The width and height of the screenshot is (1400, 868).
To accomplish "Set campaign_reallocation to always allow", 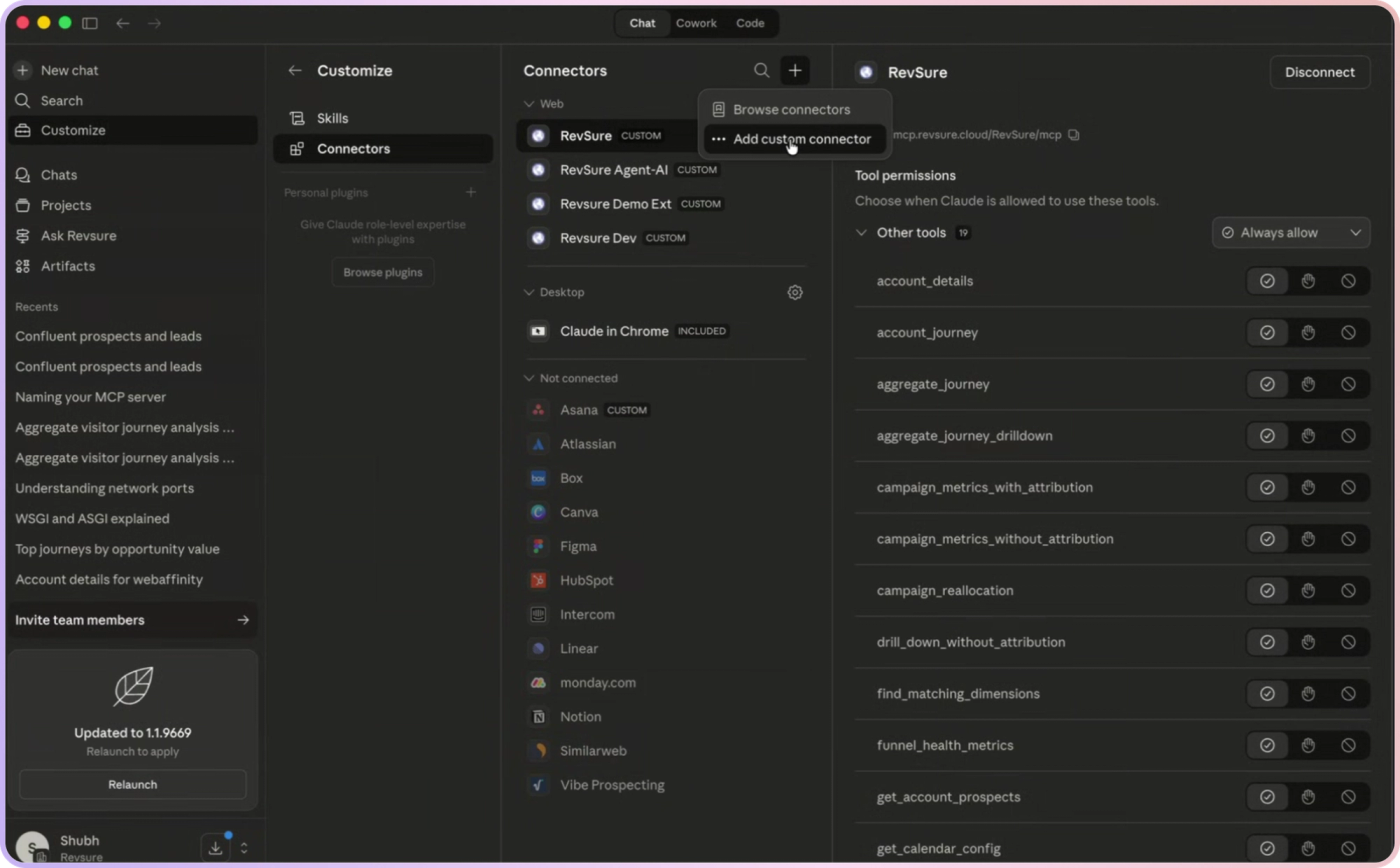I will click(1267, 591).
